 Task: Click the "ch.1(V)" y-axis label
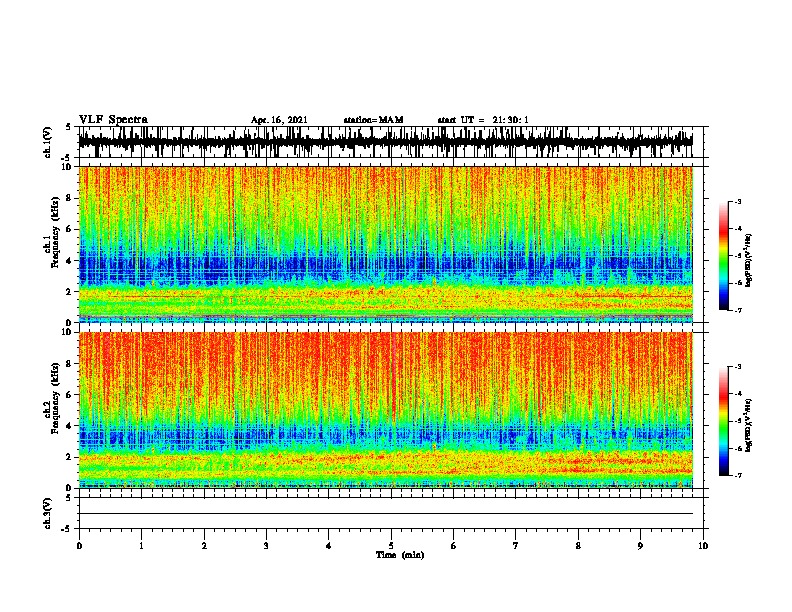48,142
